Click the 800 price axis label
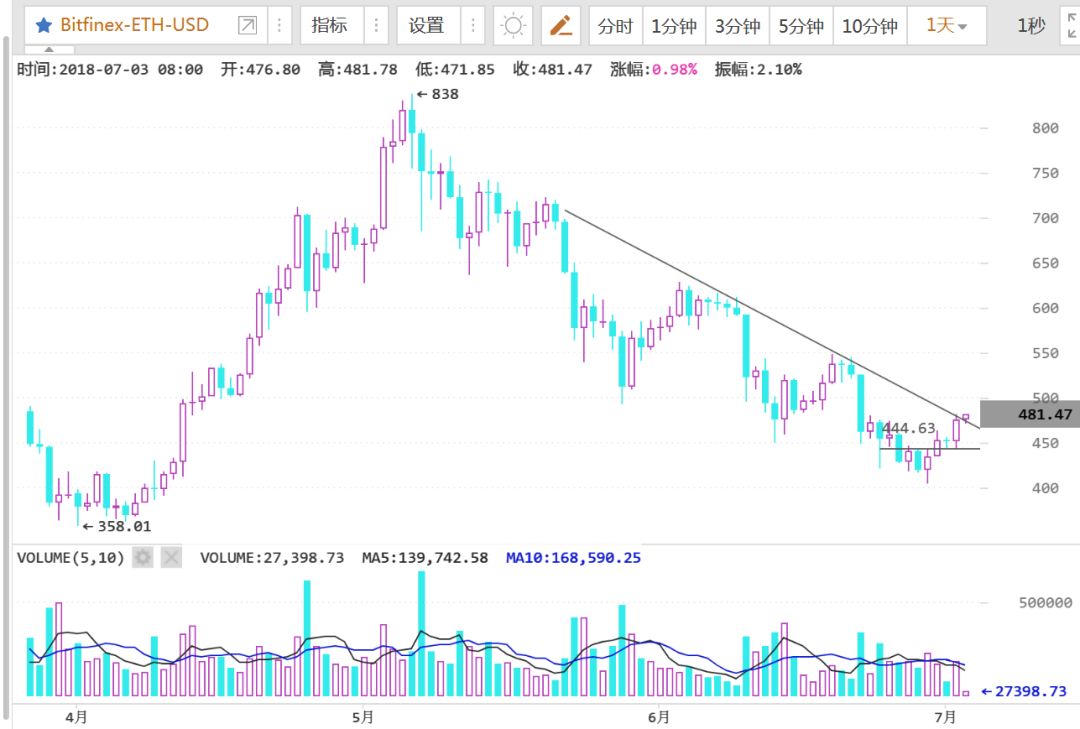Image resolution: width=1080 pixels, height=729 pixels. [x=1045, y=128]
